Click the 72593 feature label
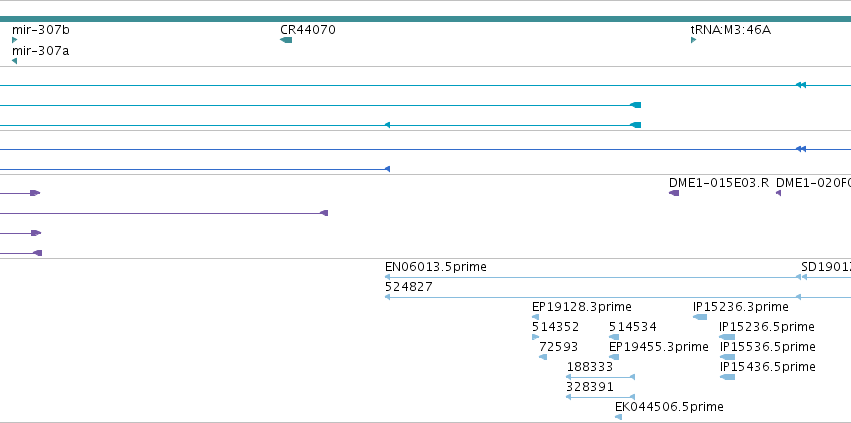 click(558, 347)
